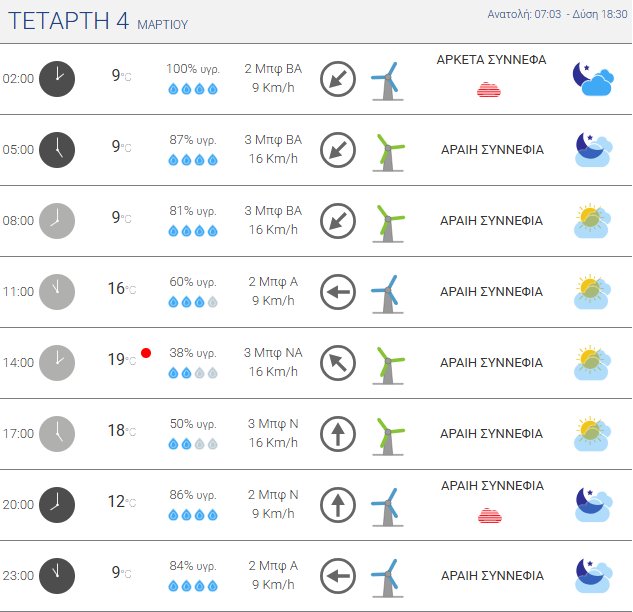Click the southeast wind arrow at 14:00

tap(338, 363)
